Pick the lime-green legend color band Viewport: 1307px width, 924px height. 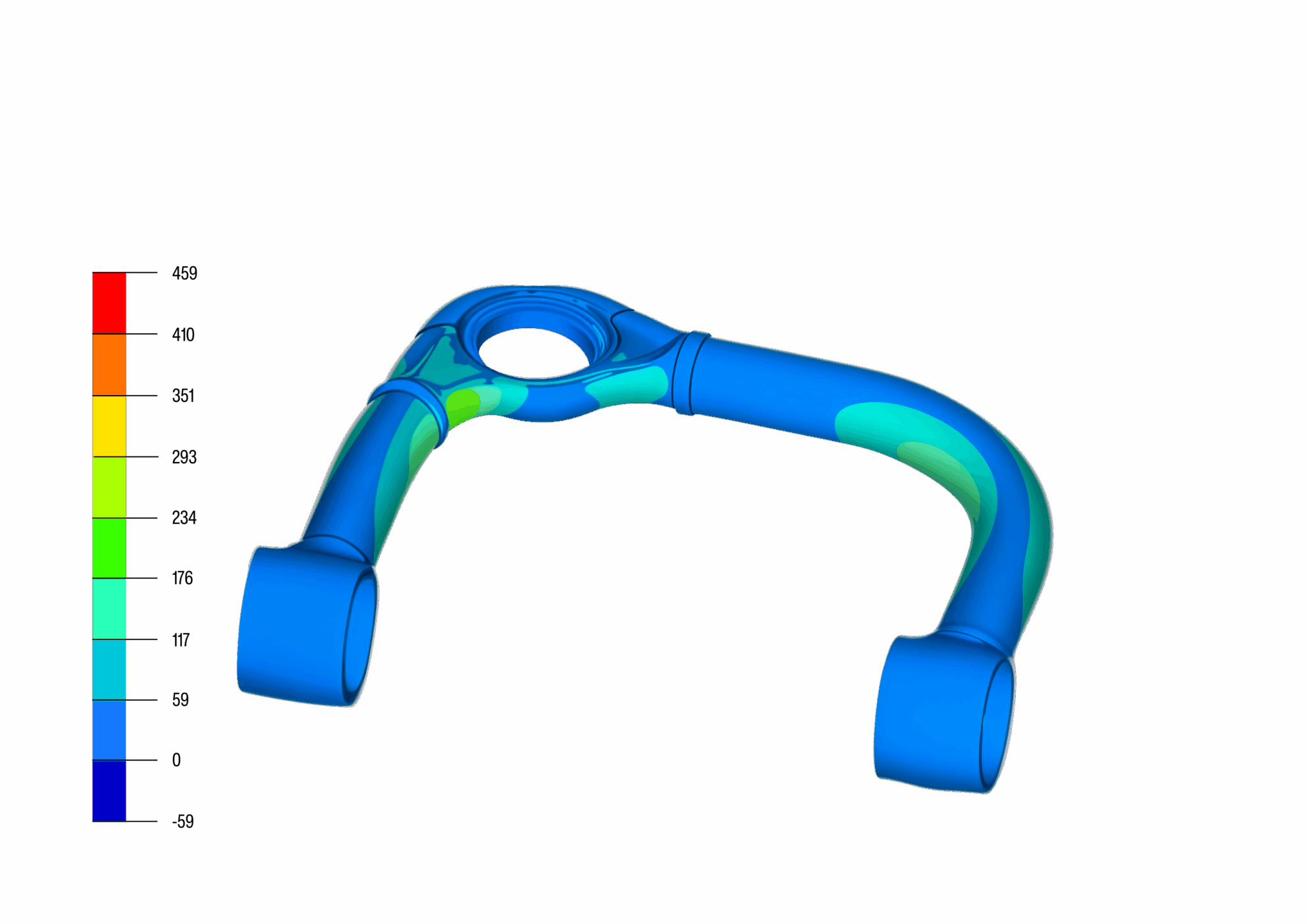click(109, 487)
